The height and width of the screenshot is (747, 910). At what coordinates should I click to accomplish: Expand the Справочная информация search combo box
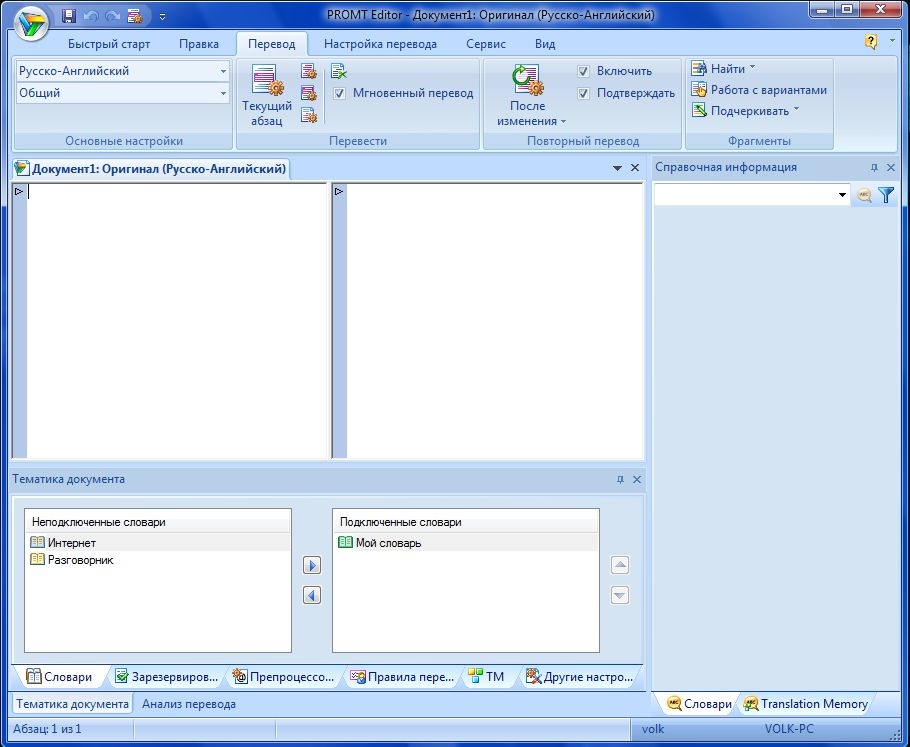(x=842, y=195)
